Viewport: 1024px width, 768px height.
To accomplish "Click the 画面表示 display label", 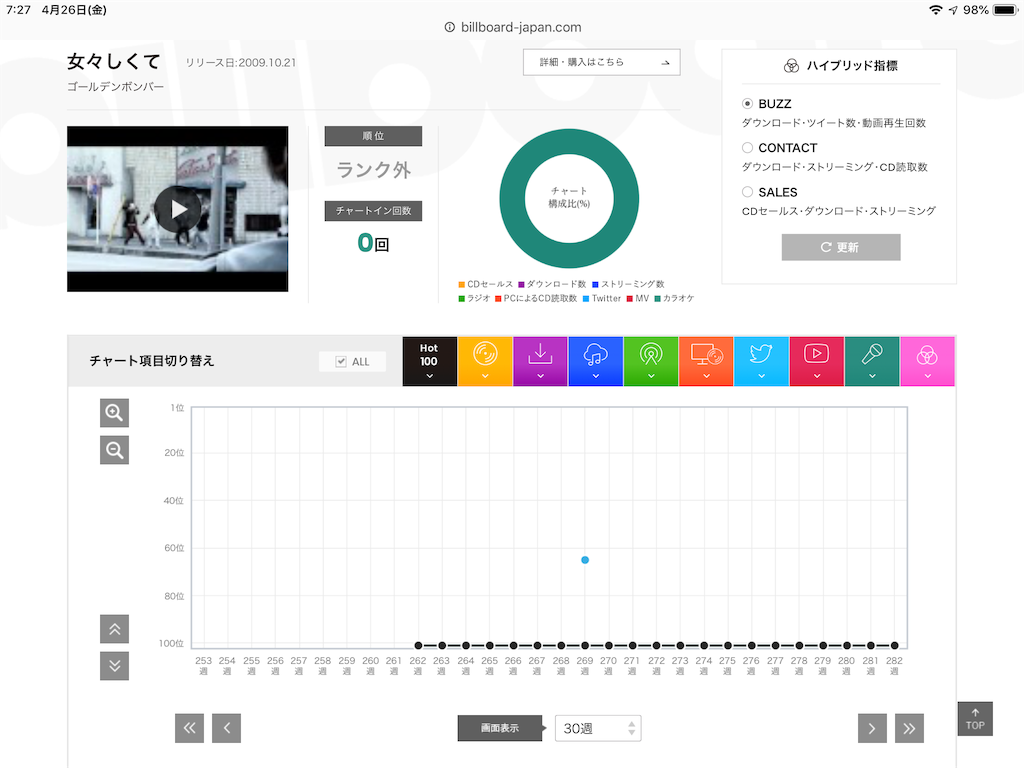I will (x=500, y=728).
